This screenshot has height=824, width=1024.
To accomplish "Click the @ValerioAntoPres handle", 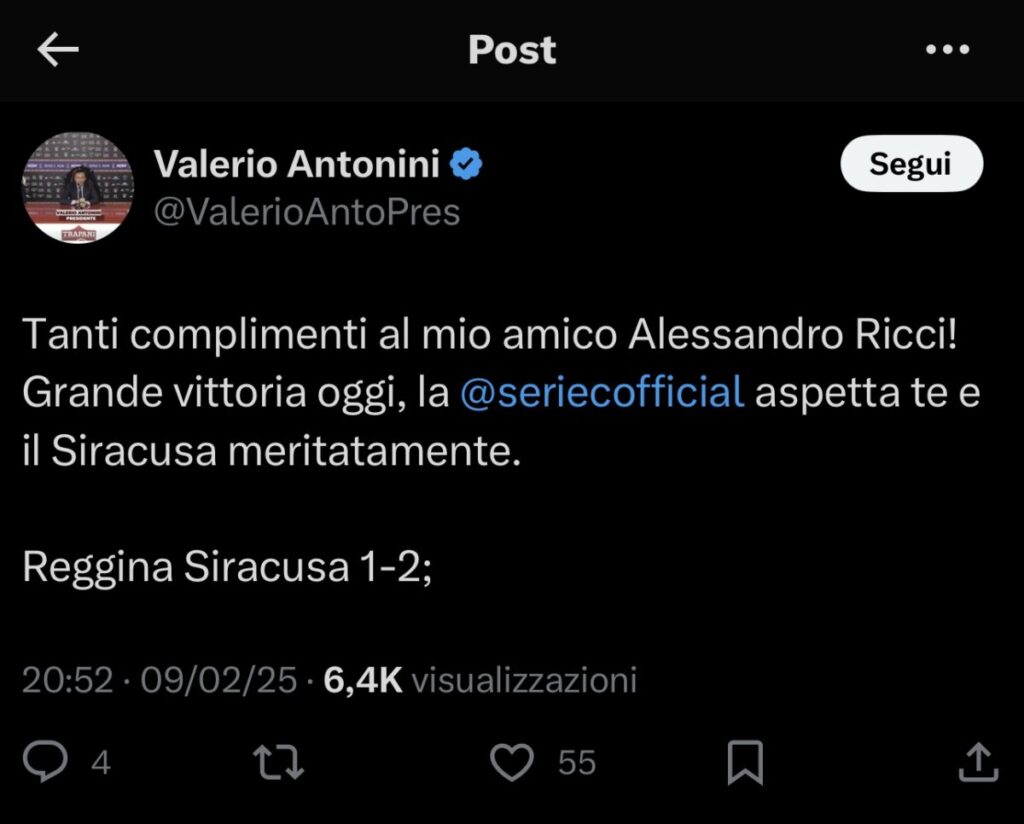I will (x=306, y=212).
